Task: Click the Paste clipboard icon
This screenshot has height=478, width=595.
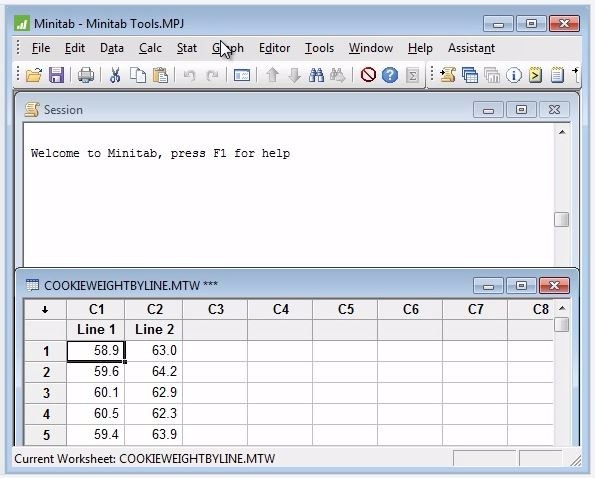Action: point(161,75)
